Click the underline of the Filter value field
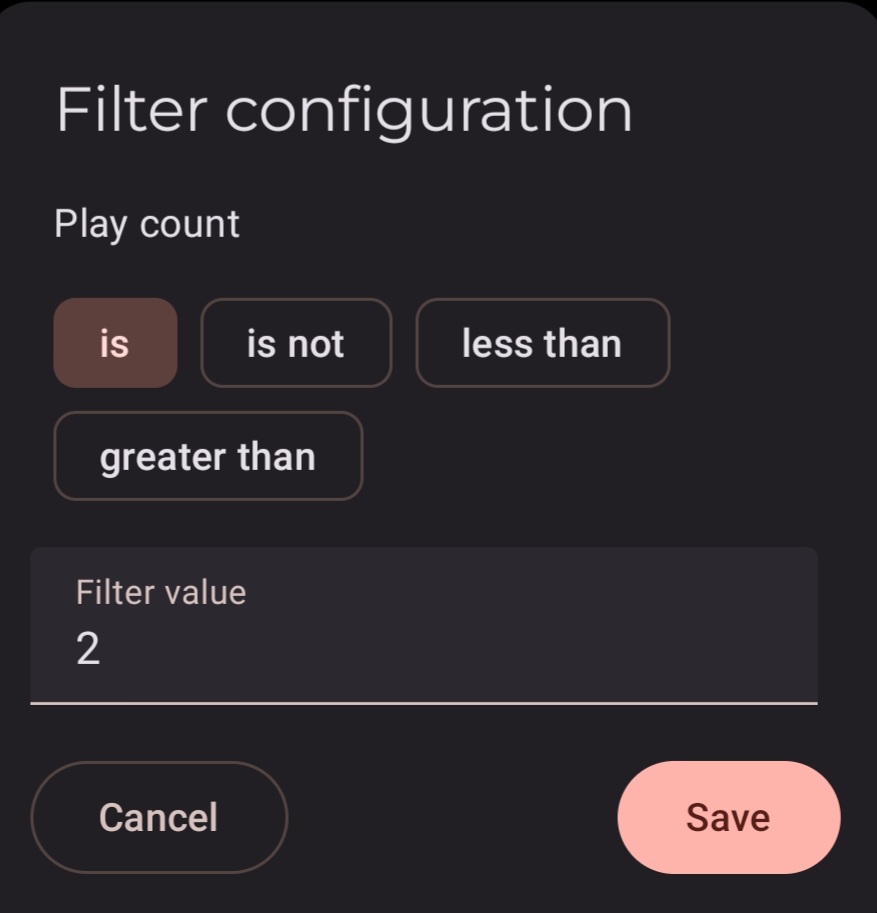The height and width of the screenshot is (913, 877). coord(424,703)
